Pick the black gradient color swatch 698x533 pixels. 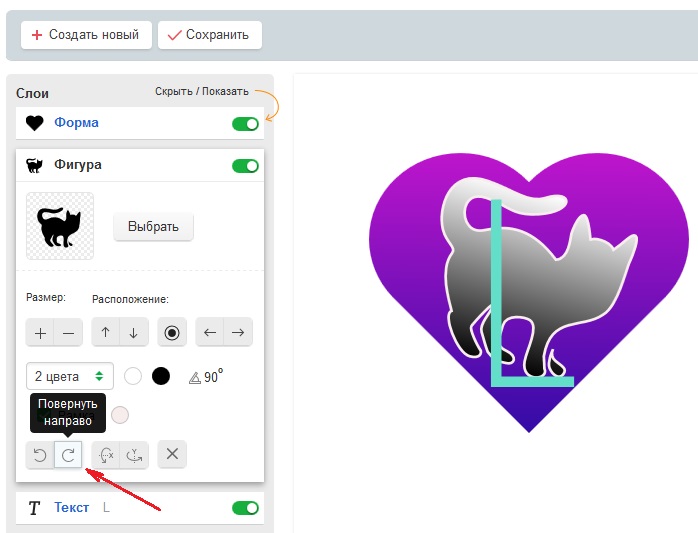click(161, 376)
